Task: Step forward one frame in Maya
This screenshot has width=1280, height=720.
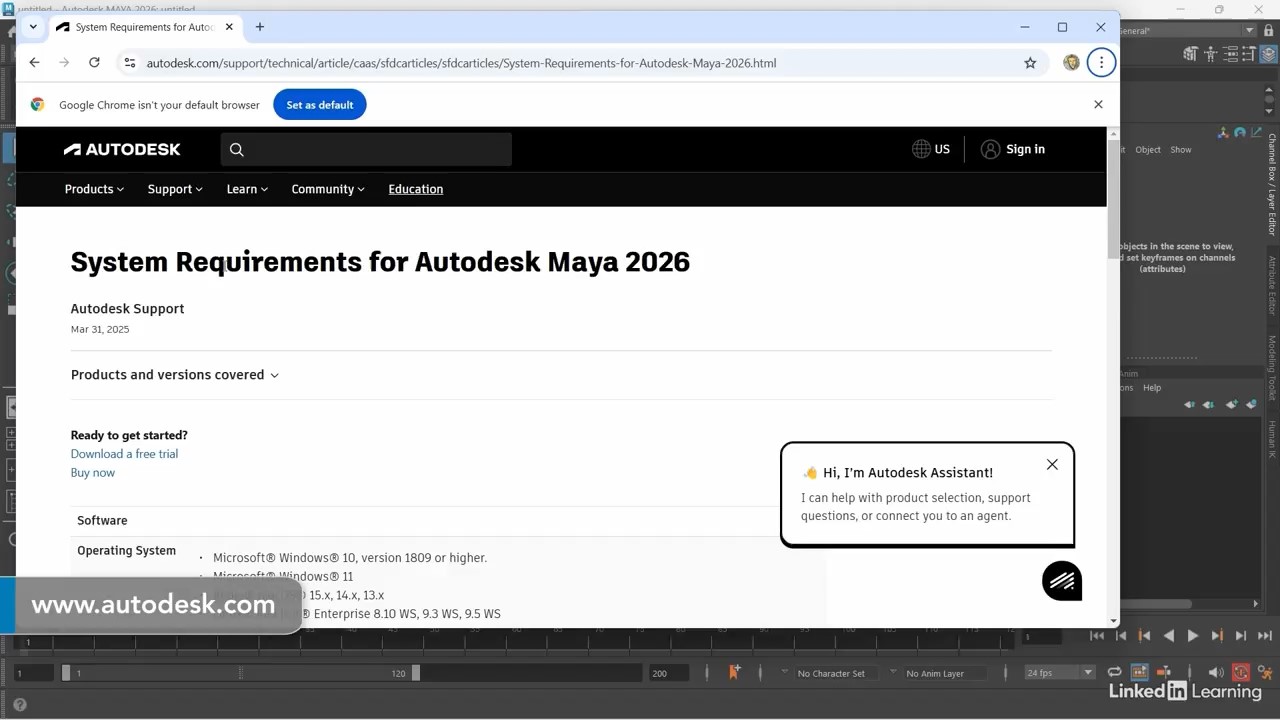Action: point(1241,636)
